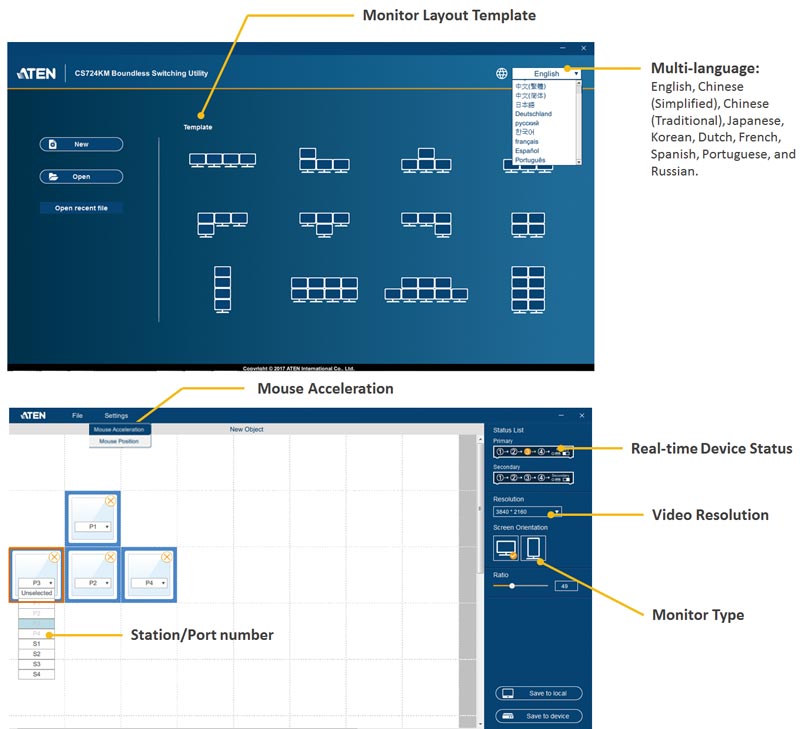Choose Mouse Acceleration from Settings menu
The height and width of the screenshot is (729, 800).
pos(119,430)
